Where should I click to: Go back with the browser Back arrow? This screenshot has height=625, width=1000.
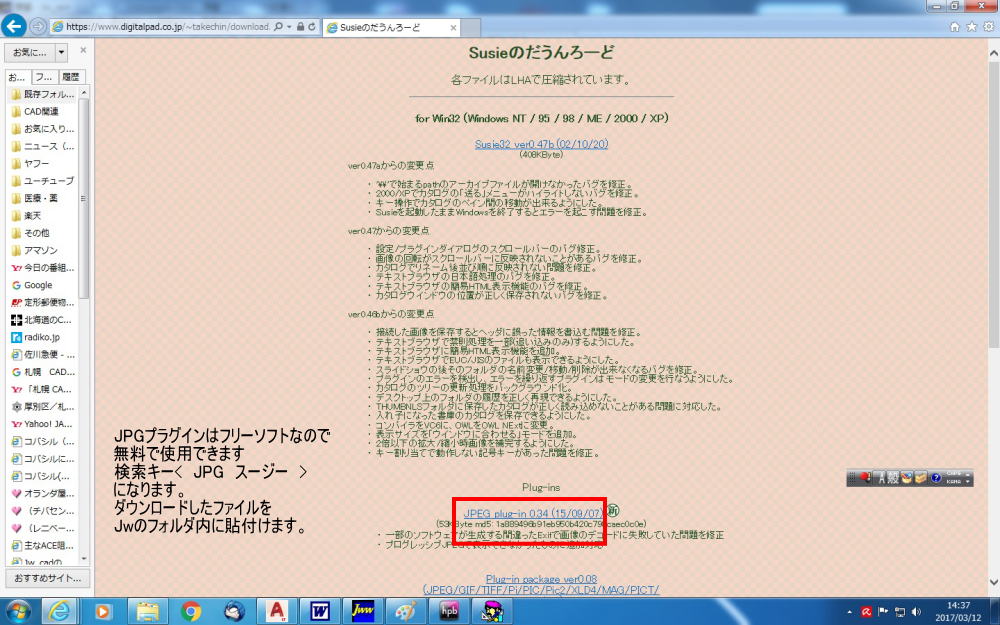point(13,26)
